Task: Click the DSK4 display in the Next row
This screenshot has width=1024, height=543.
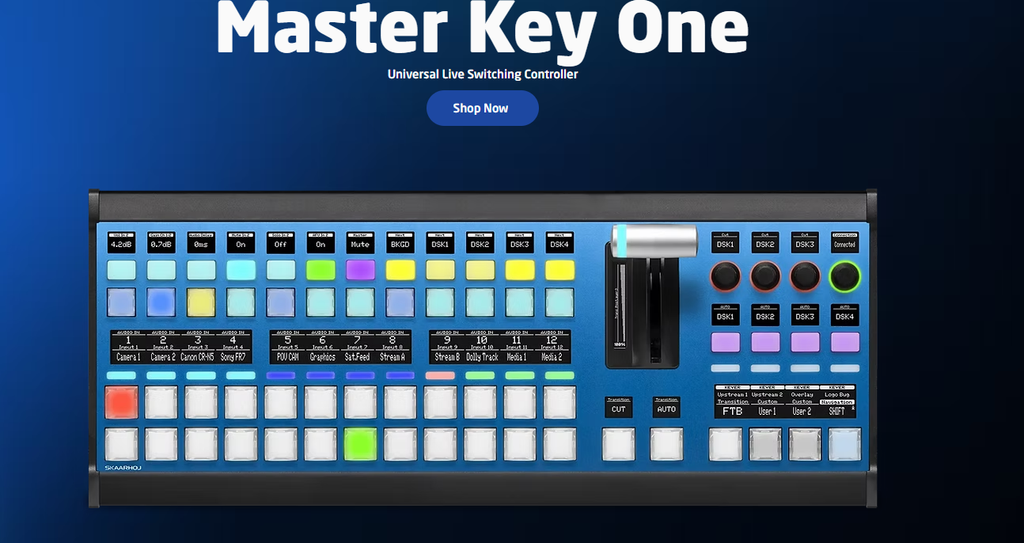Action: tap(560, 244)
